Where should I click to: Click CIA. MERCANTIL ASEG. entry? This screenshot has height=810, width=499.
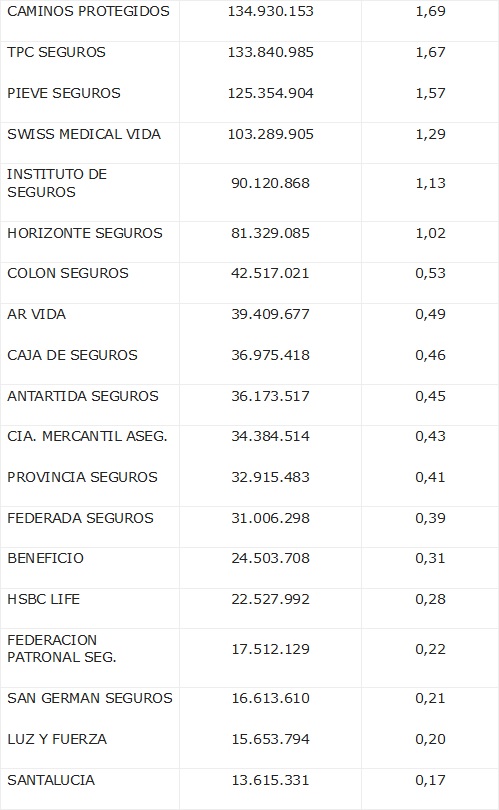87,437
